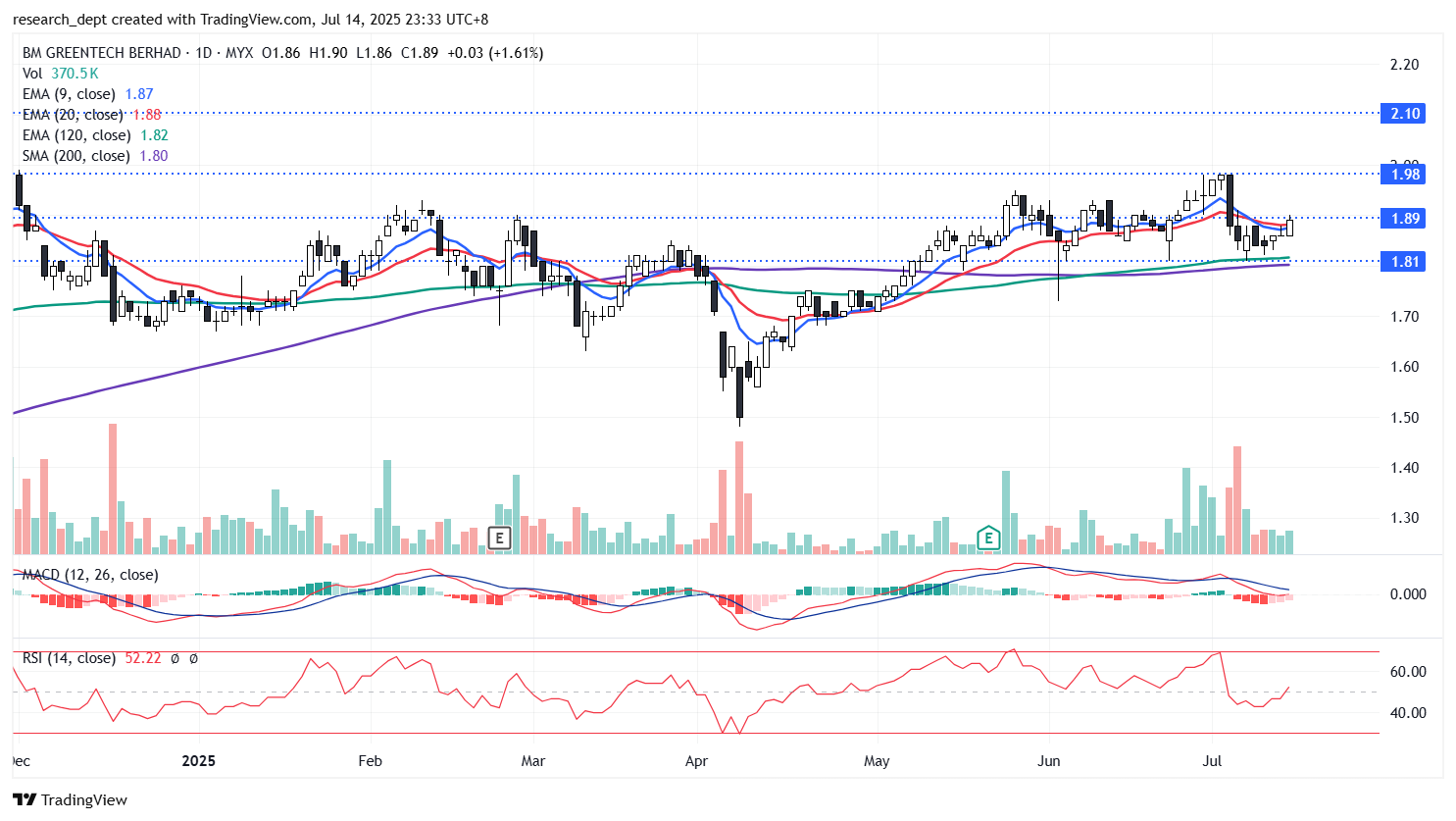Click the Feb label on time axis

tap(370, 761)
